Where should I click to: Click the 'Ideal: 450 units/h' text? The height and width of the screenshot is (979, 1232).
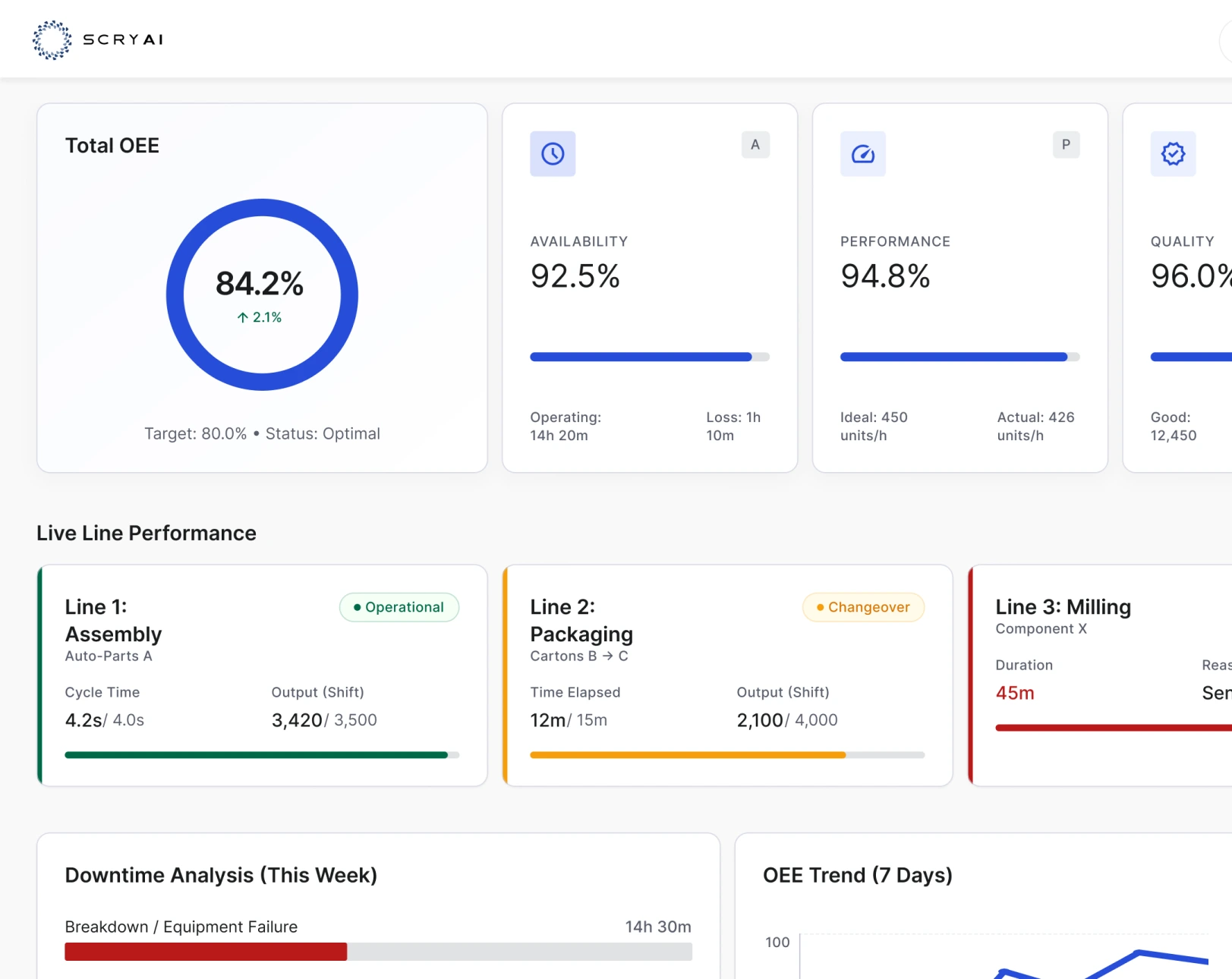[x=874, y=427]
